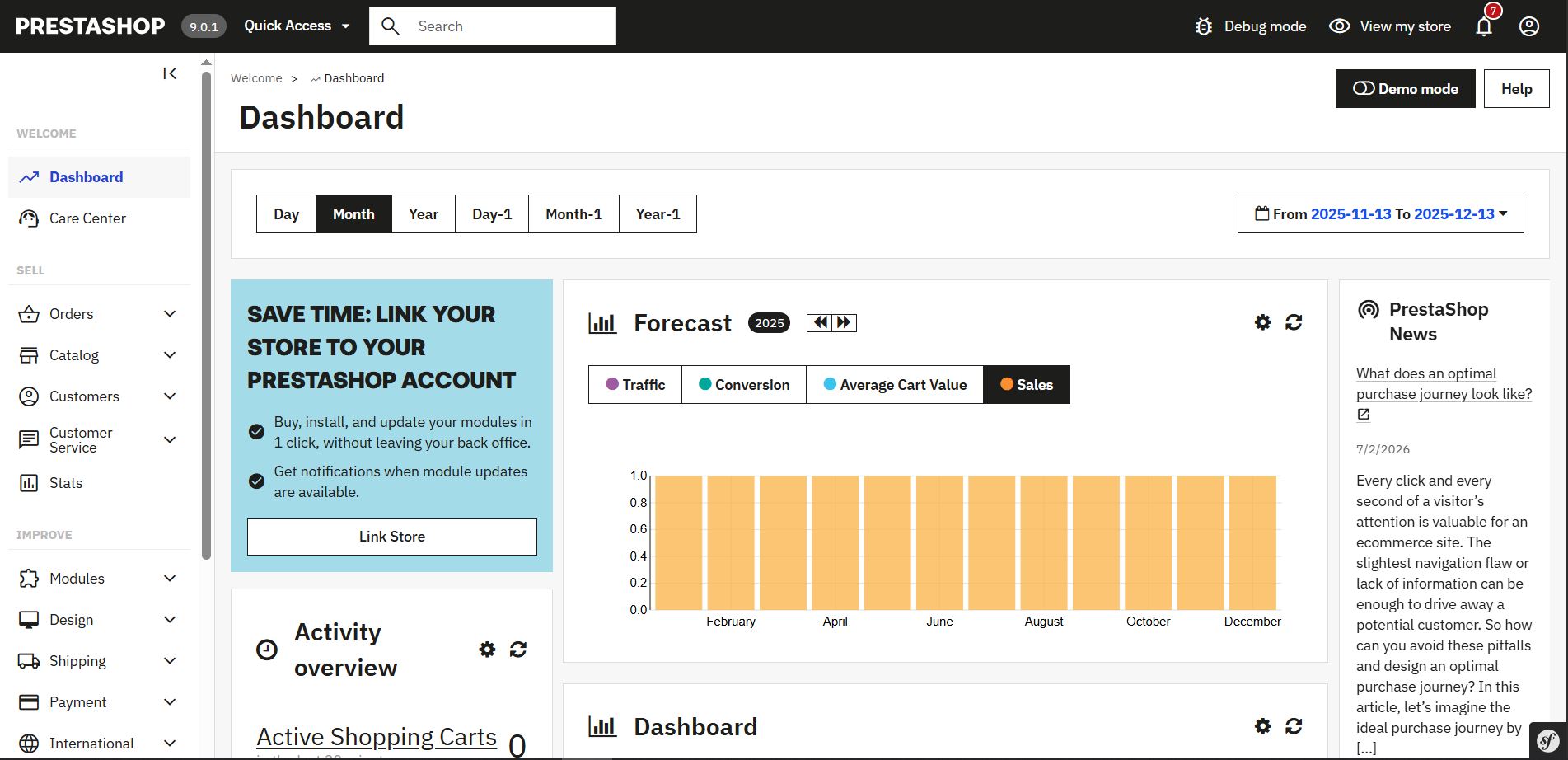Click the PrestaShop logo
This screenshot has width=1568, height=760.
[x=90, y=26]
